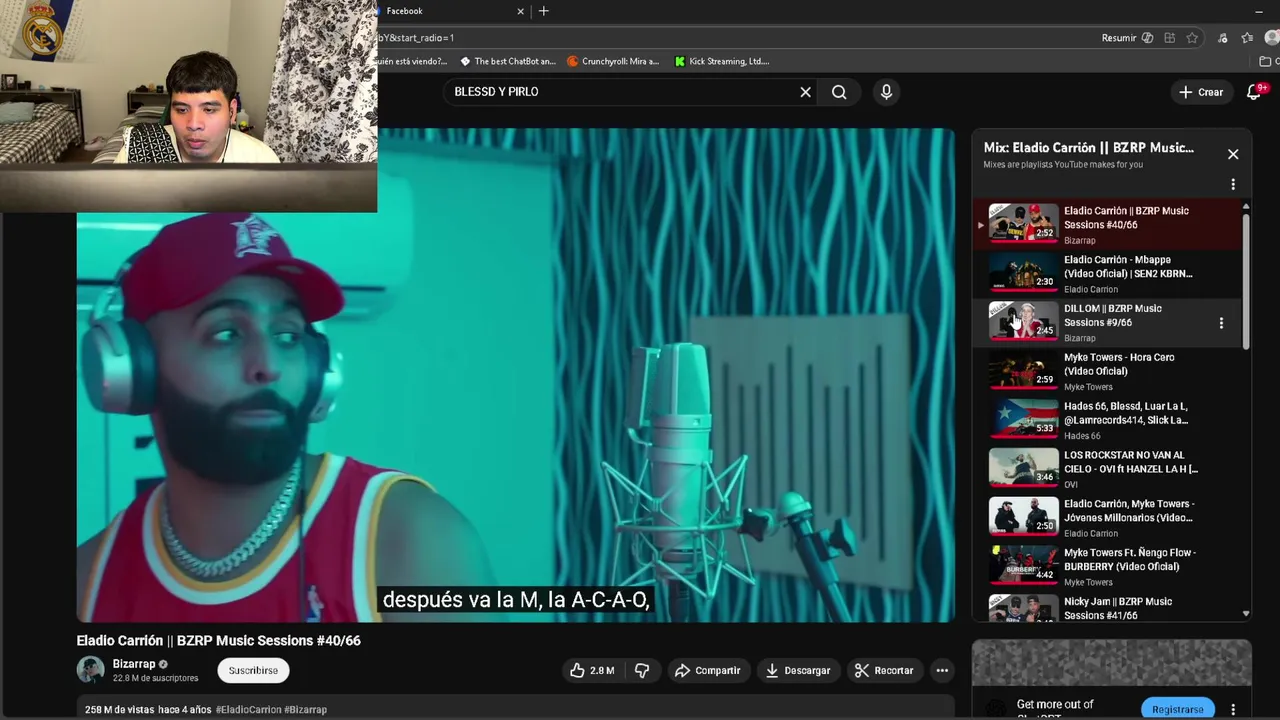Open the music note extension icon
Viewport: 1280px width, 720px height.
(1222, 38)
